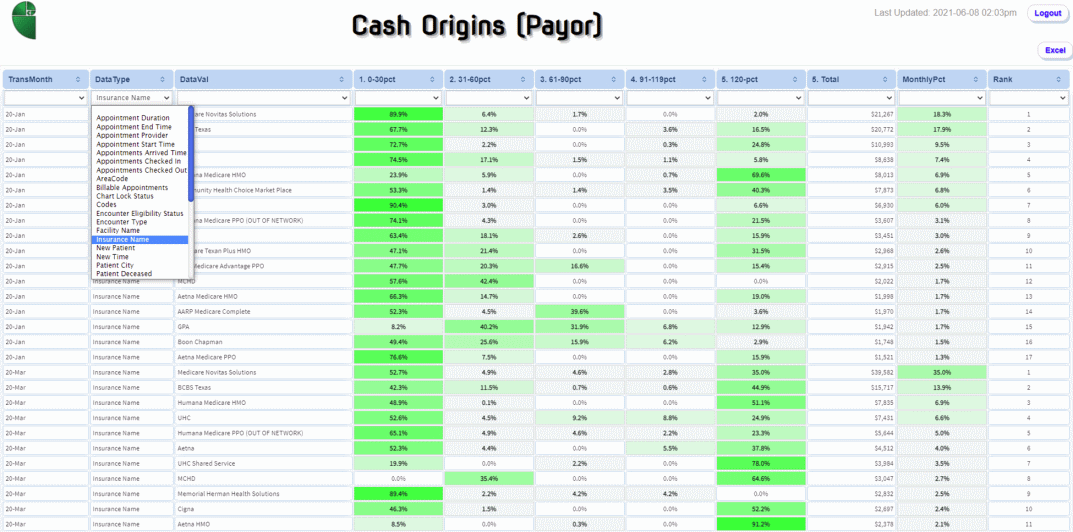Click the Cash Origins (Payor) title
This screenshot has width=1073, height=532.
coord(478,26)
